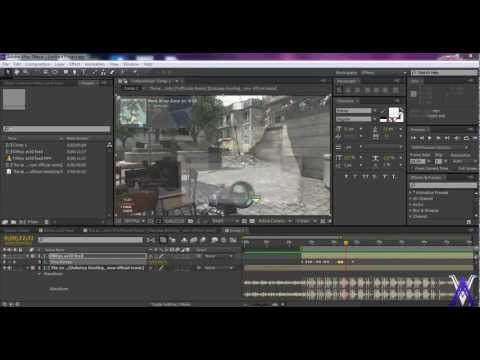Take snapshot with viewer camera icon

click(190, 221)
